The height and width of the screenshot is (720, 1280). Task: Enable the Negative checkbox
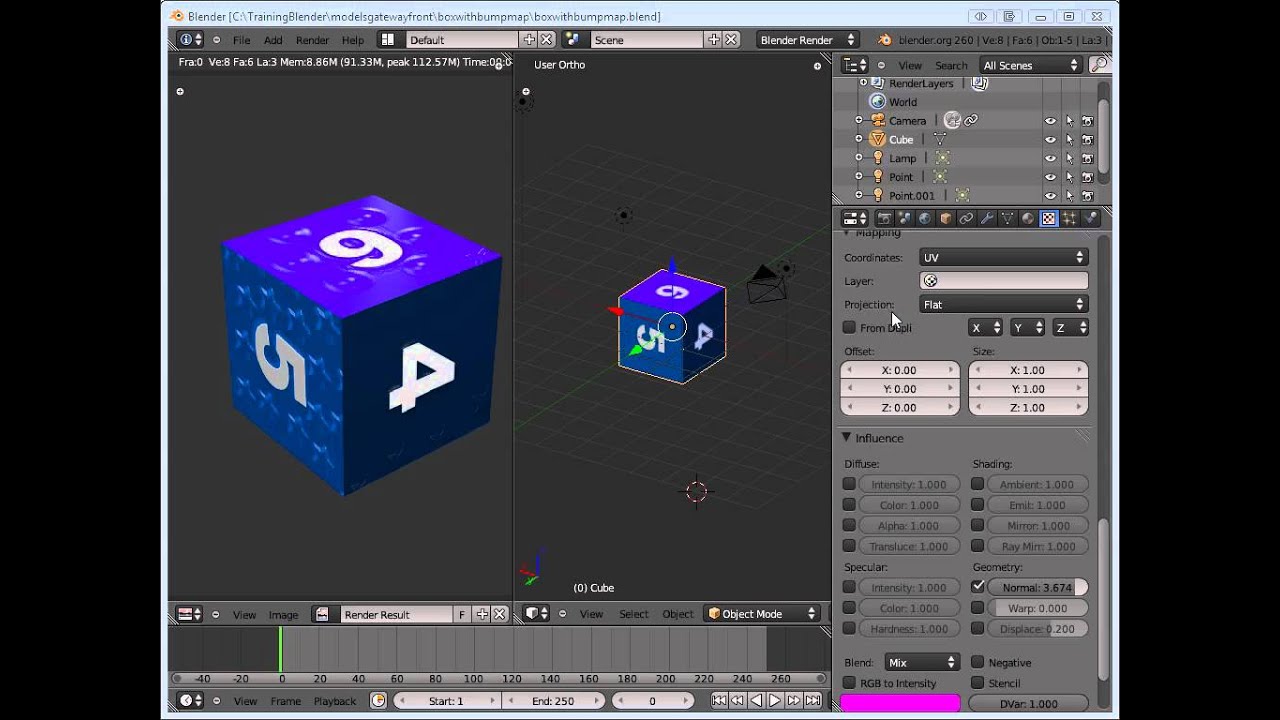(x=978, y=662)
